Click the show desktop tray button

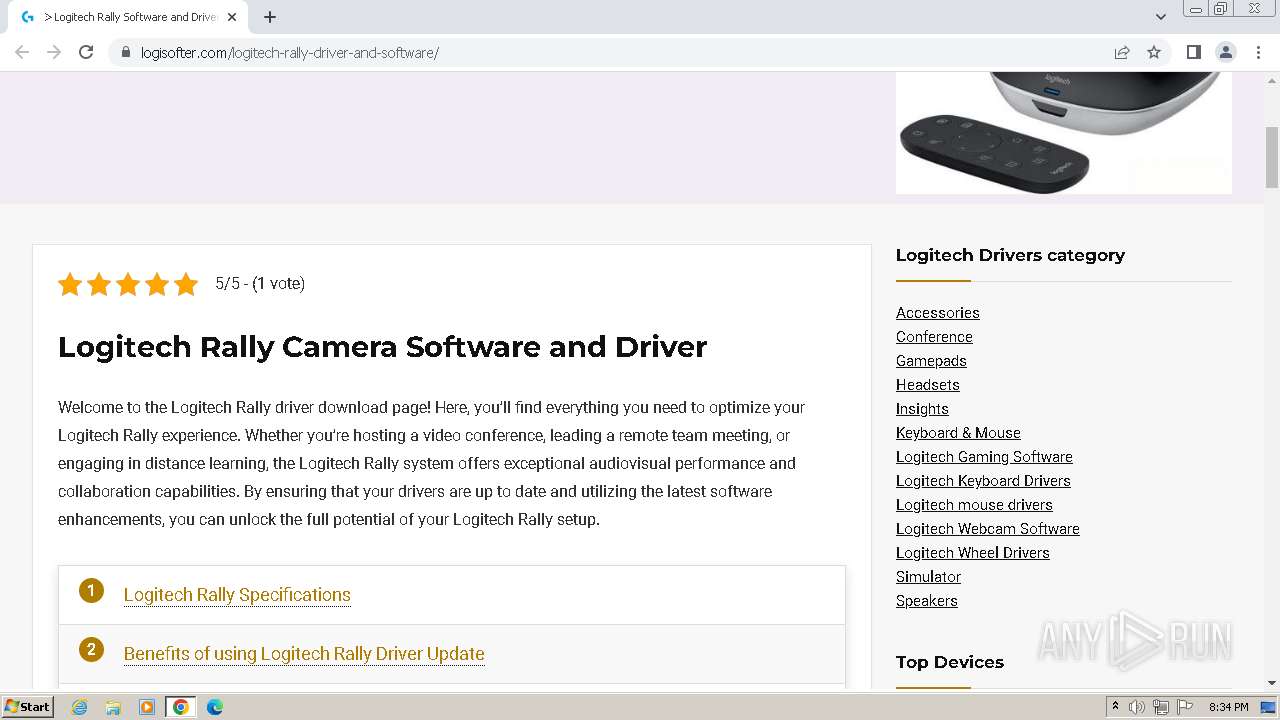(1269, 707)
